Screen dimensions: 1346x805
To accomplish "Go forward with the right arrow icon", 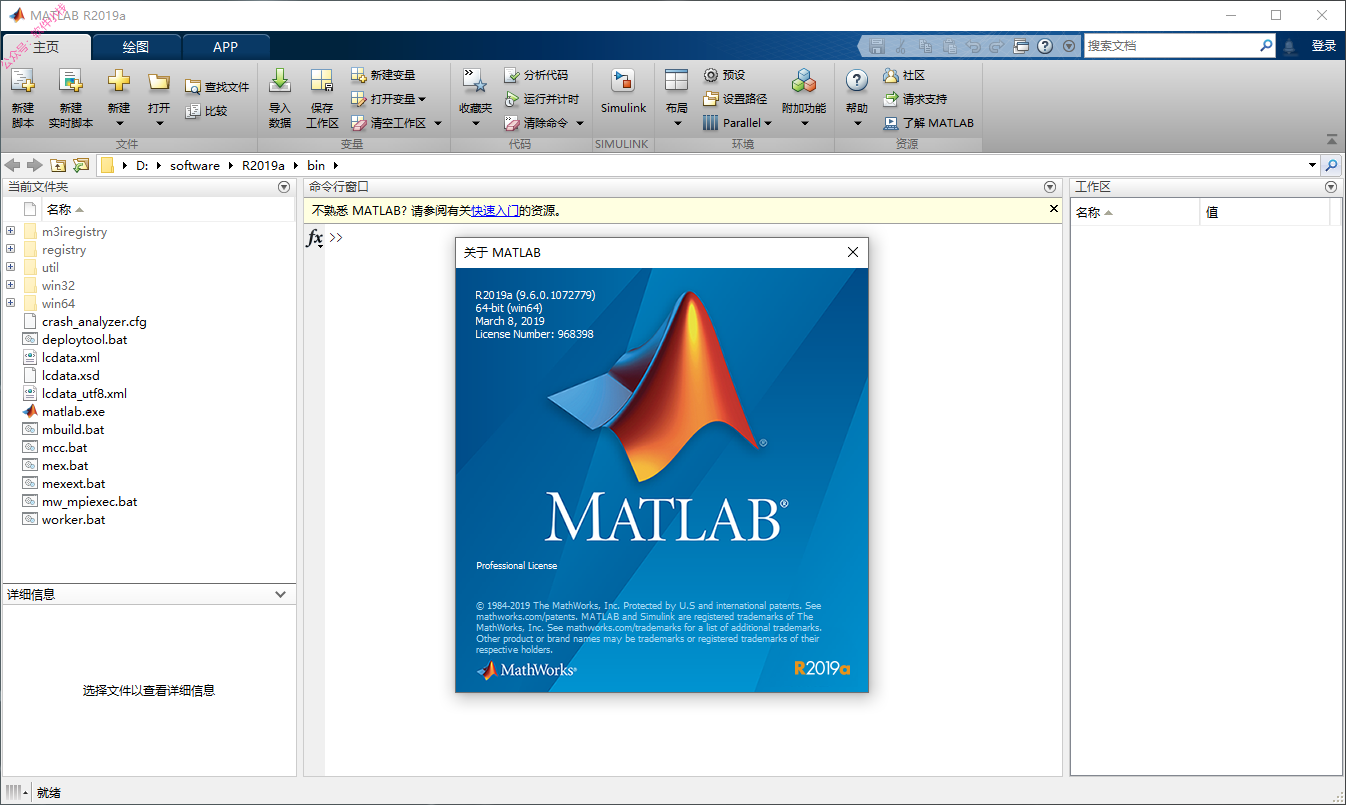I will coord(35,165).
